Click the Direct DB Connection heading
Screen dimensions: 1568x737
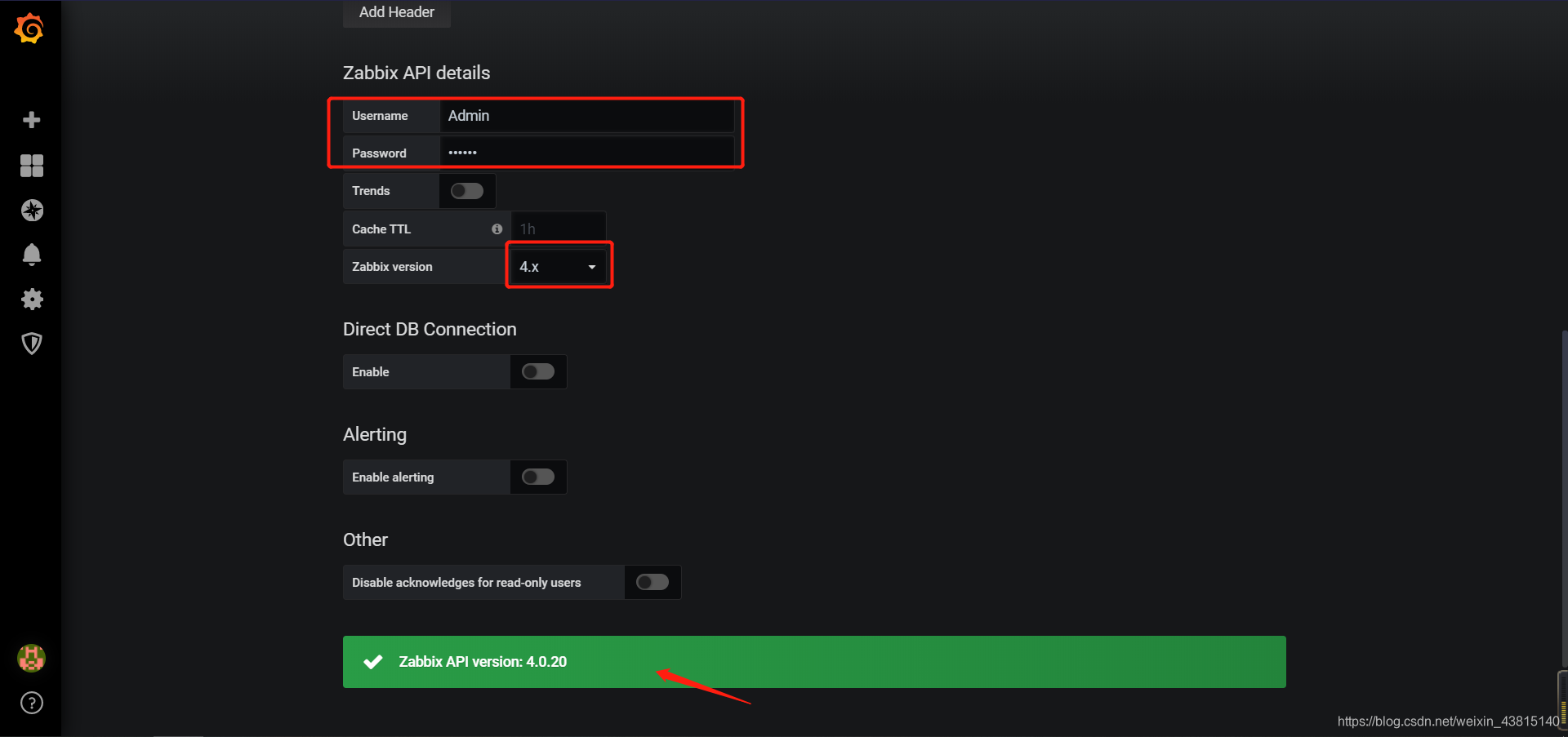click(x=430, y=329)
